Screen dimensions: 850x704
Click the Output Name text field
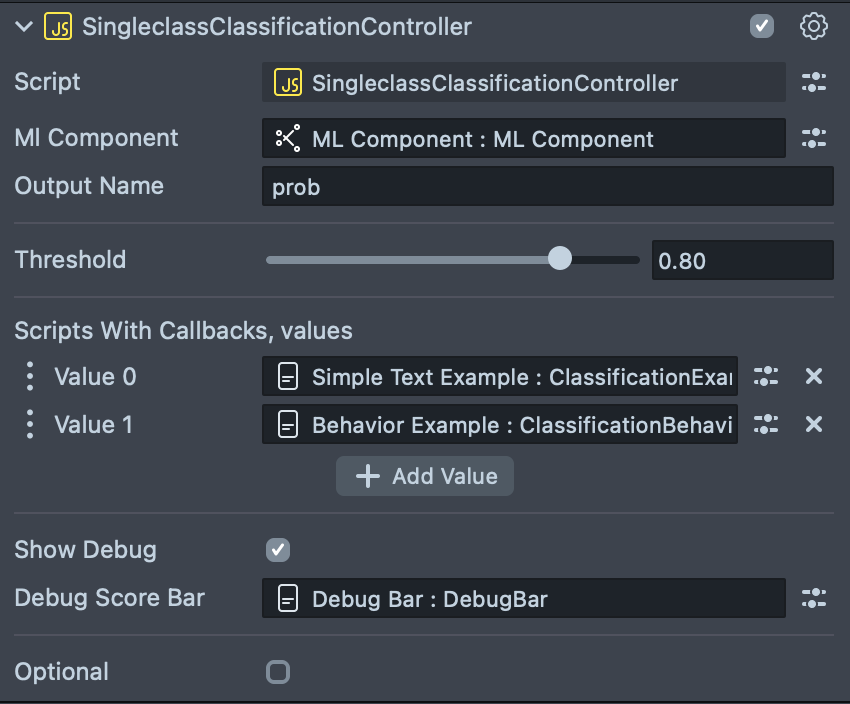(x=547, y=187)
